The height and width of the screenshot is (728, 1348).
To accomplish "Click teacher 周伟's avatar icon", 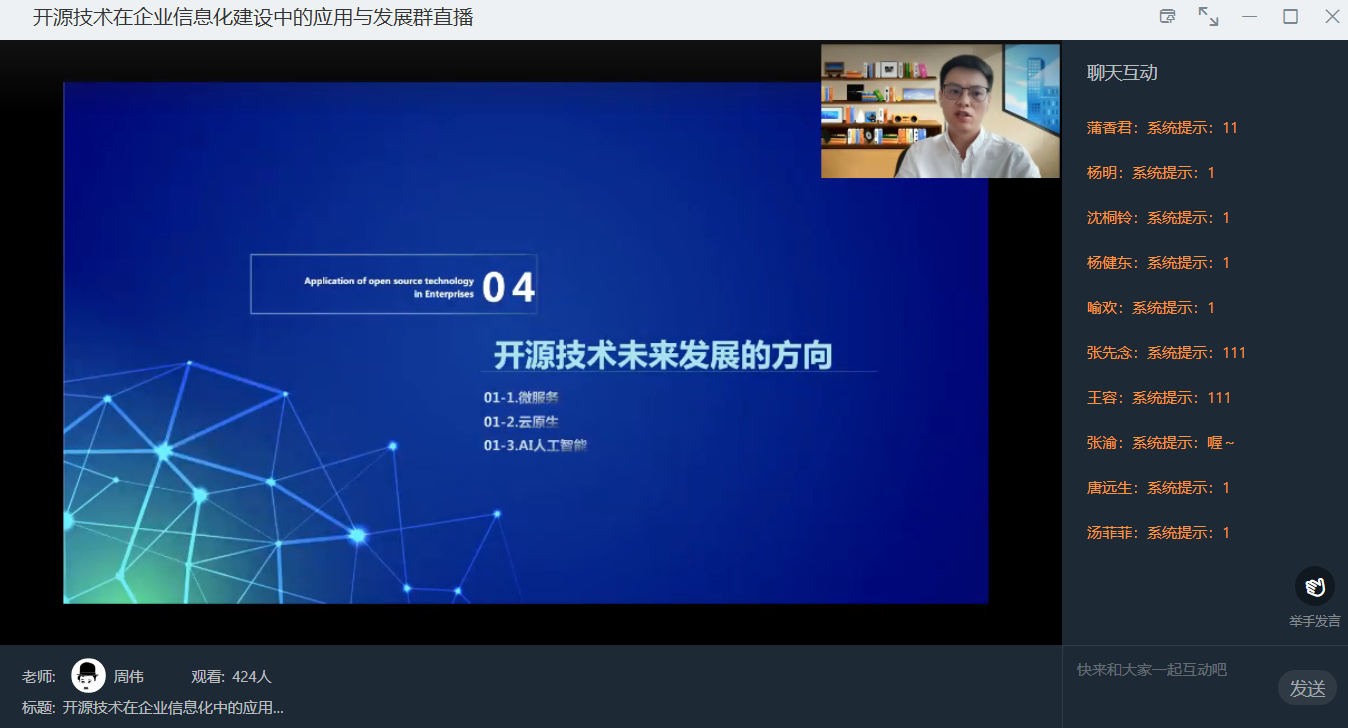I will point(88,676).
